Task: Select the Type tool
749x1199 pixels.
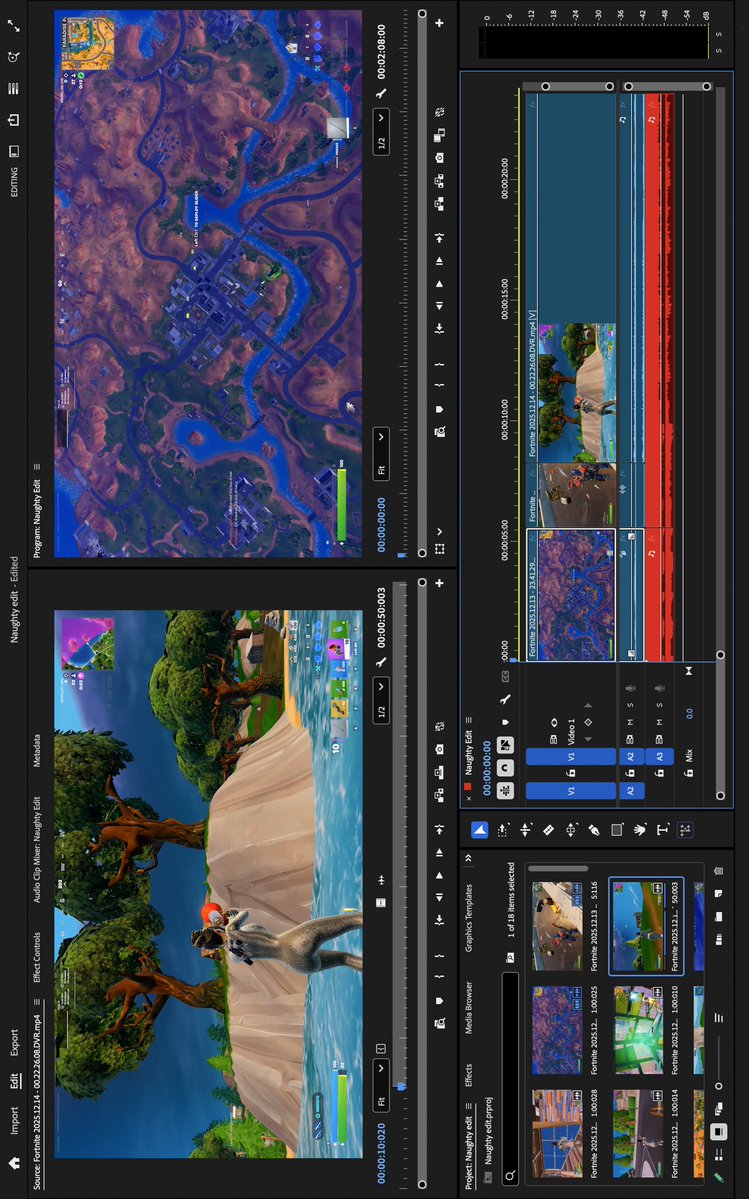Action: click(663, 829)
